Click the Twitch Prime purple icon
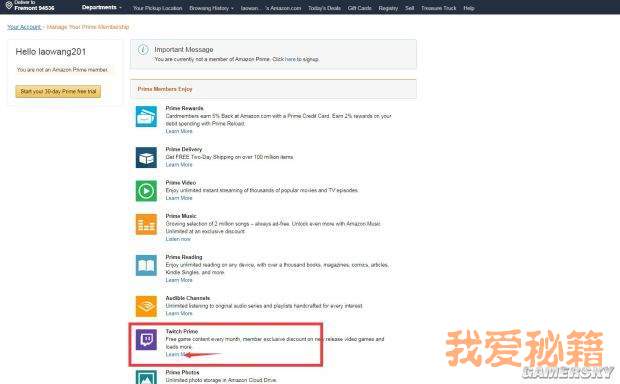The width and height of the screenshot is (620, 384). (146, 340)
